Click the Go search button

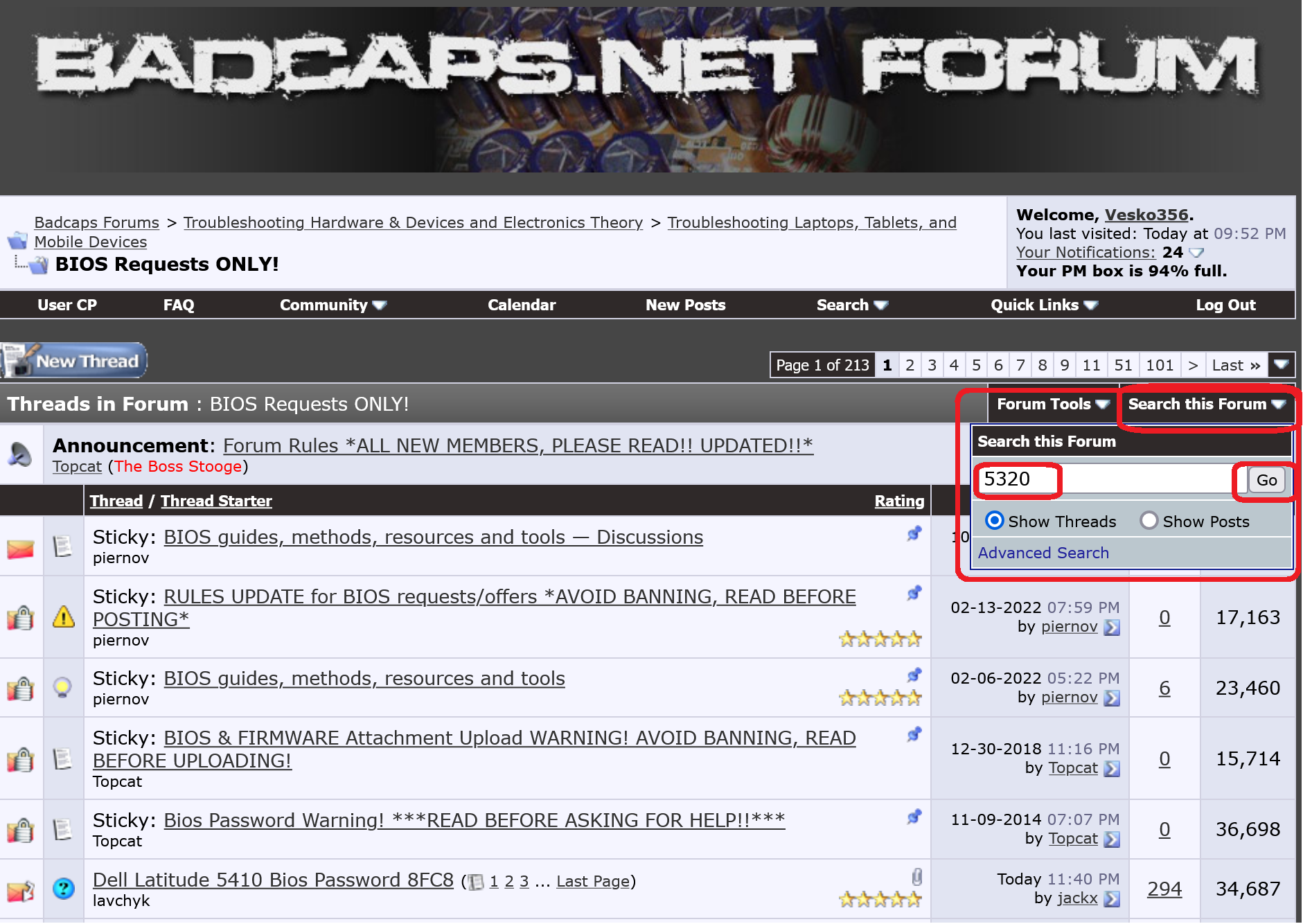click(x=1267, y=480)
